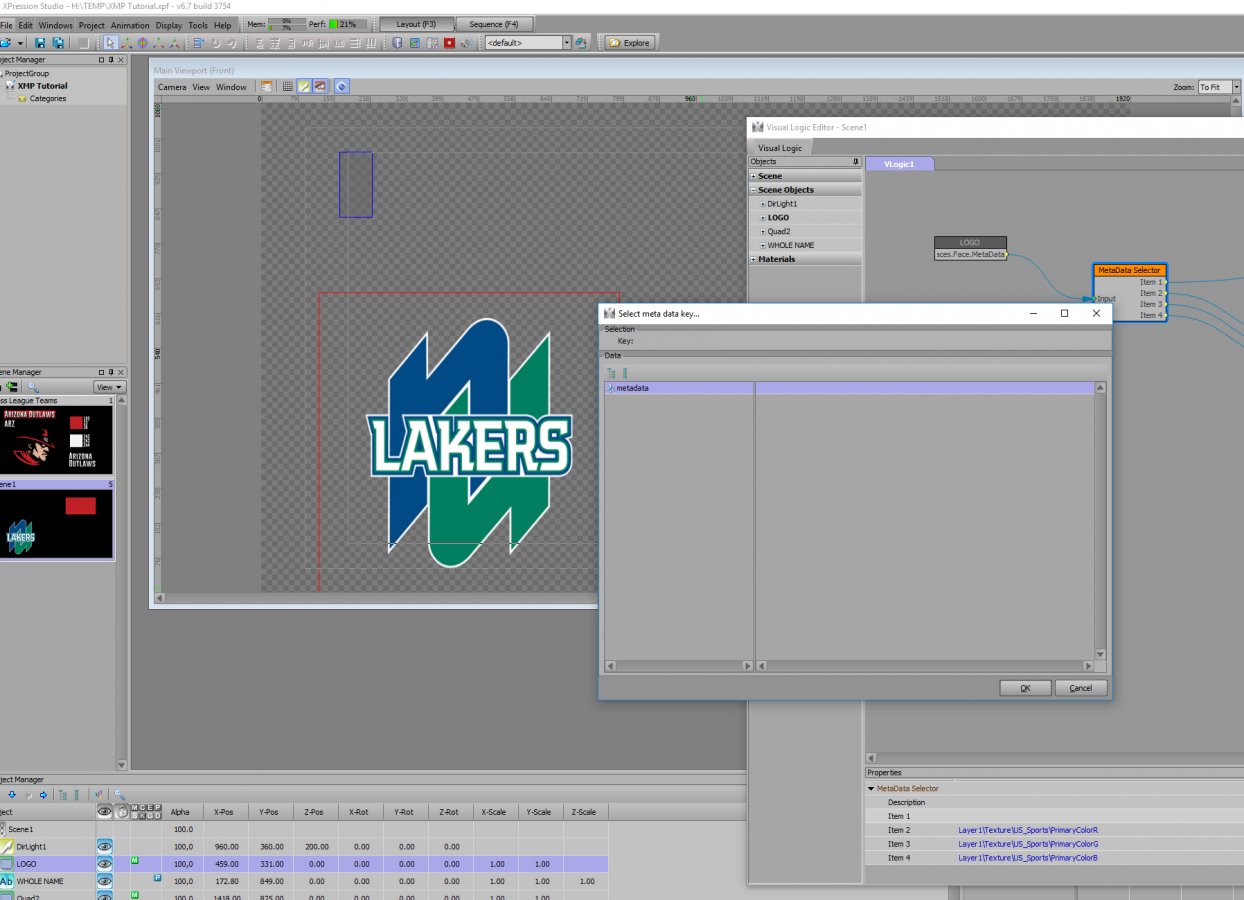Click the blue down arrow in Object Manager
1244x900 pixels.
[12, 795]
